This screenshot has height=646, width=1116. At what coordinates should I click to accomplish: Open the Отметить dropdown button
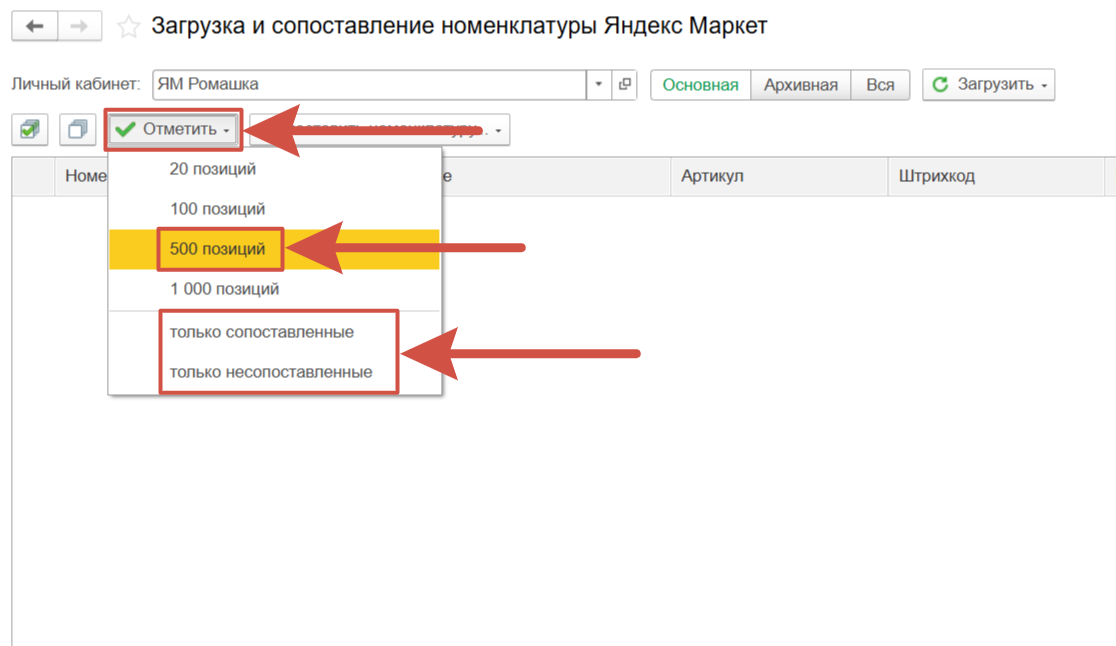tap(173, 130)
